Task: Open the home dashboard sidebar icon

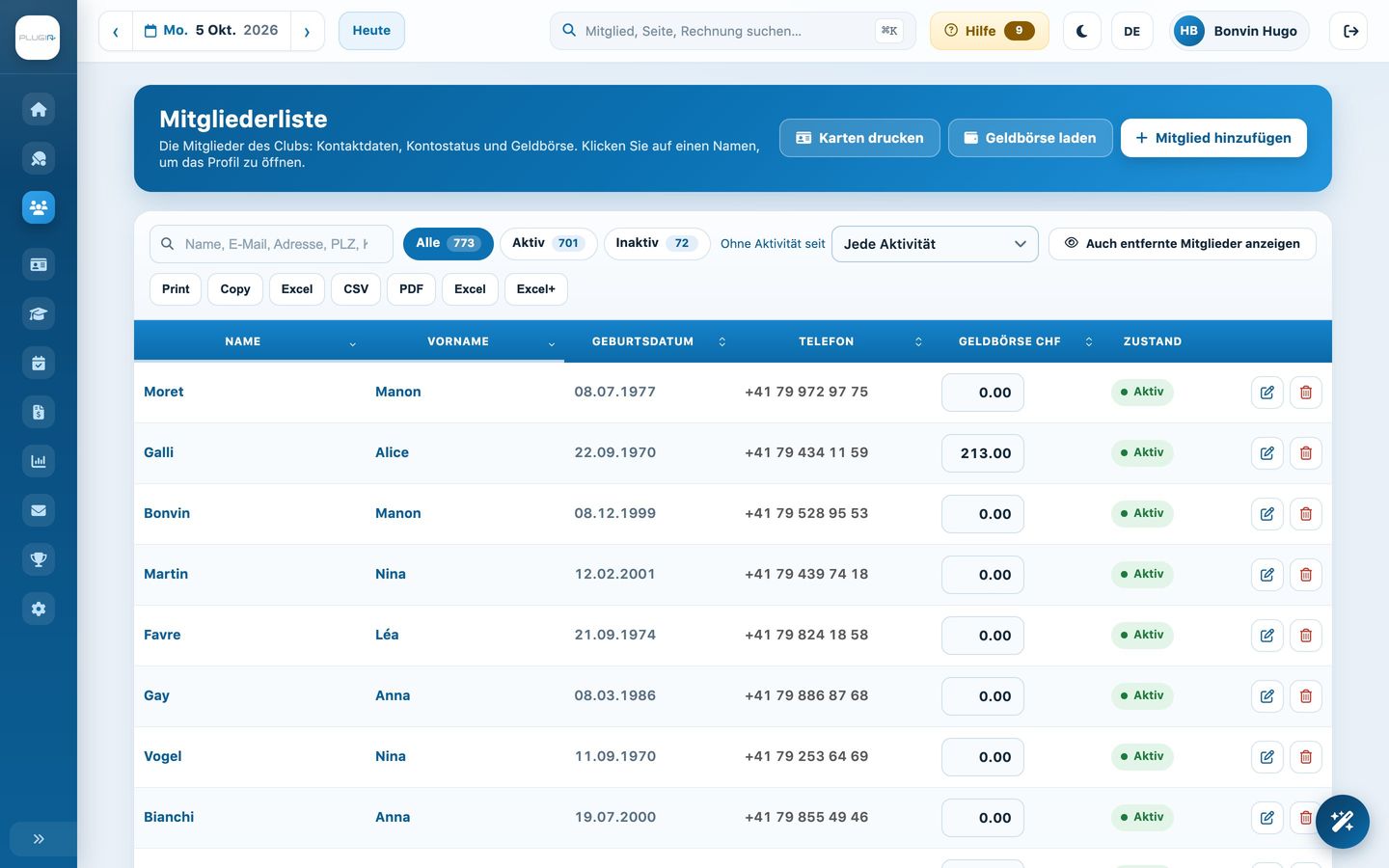Action: tap(39, 109)
